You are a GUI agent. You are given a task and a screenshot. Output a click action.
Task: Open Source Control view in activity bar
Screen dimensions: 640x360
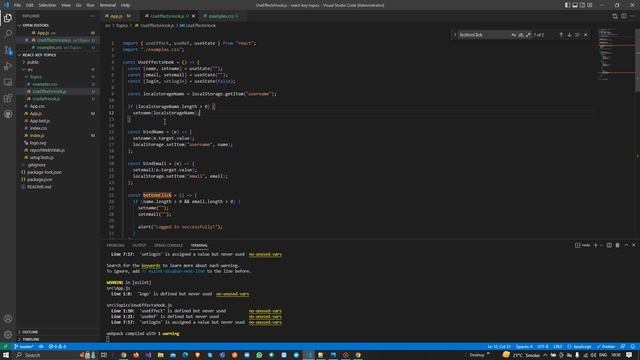pyautogui.click(x=8, y=50)
